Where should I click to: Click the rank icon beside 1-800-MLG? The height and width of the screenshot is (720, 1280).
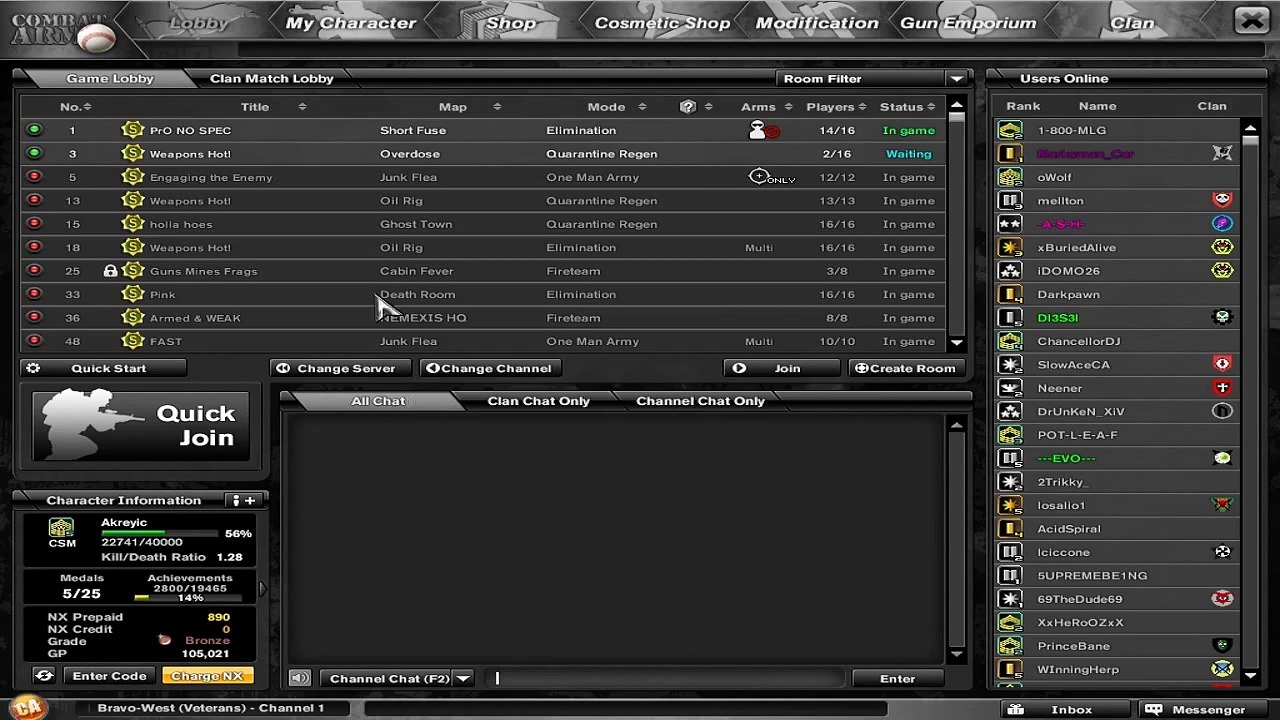point(1010,130)
